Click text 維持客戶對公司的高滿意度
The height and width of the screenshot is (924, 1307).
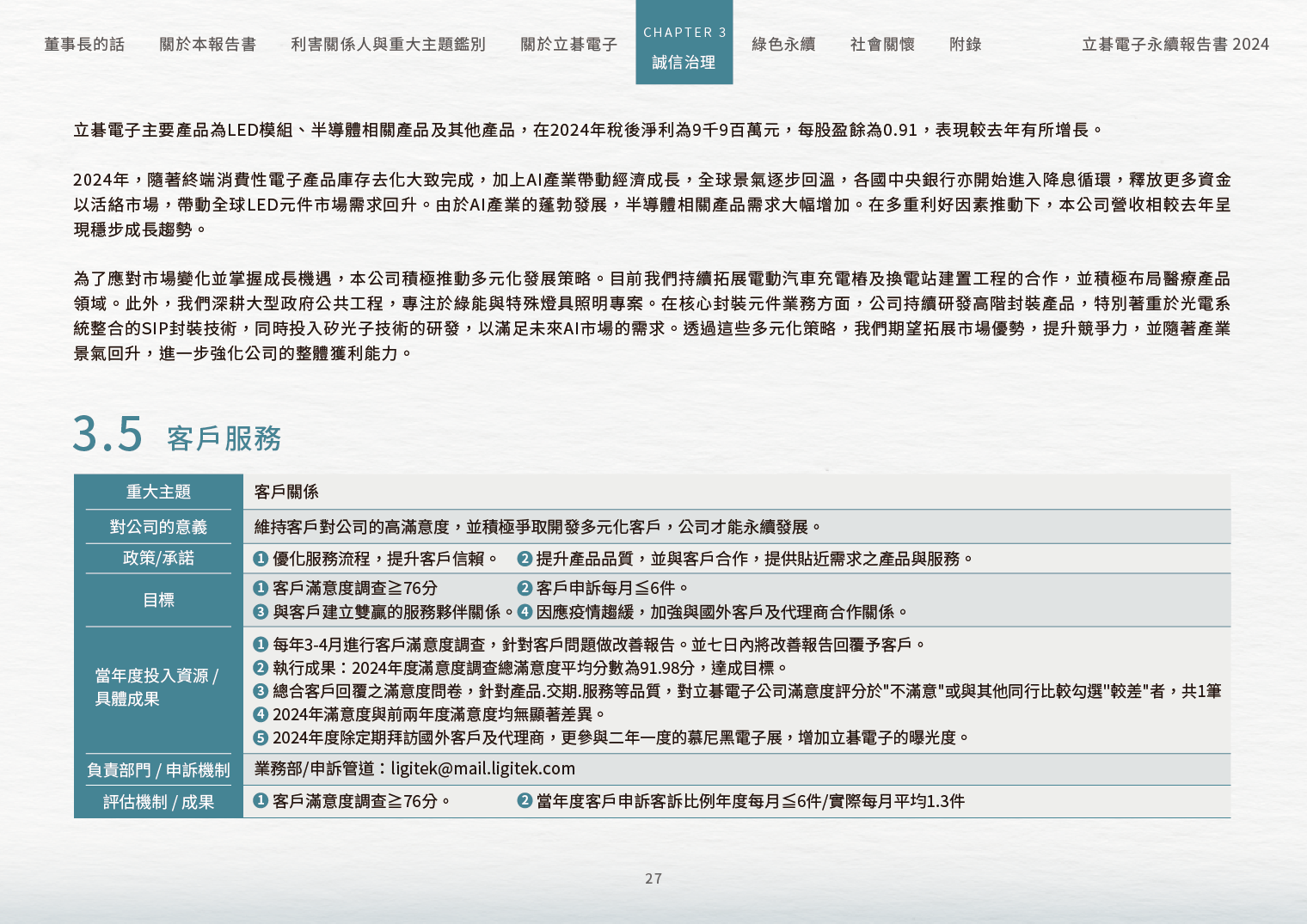pyautogui.click(x=538, y=527)
